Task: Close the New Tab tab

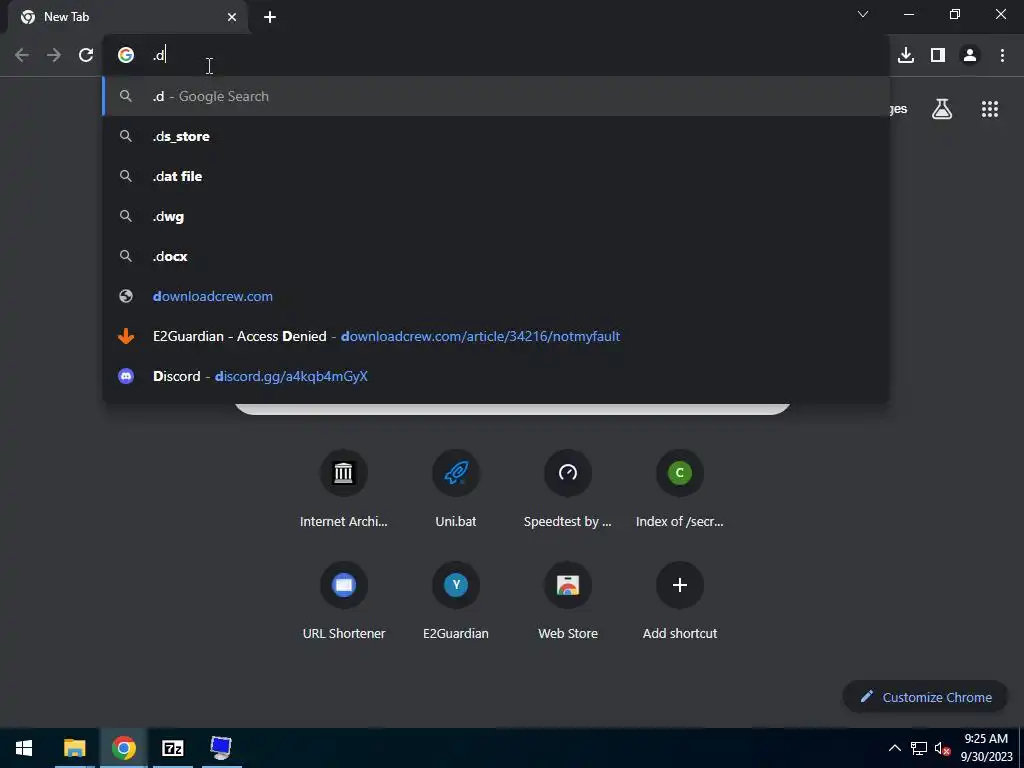Action: (232, 17)
